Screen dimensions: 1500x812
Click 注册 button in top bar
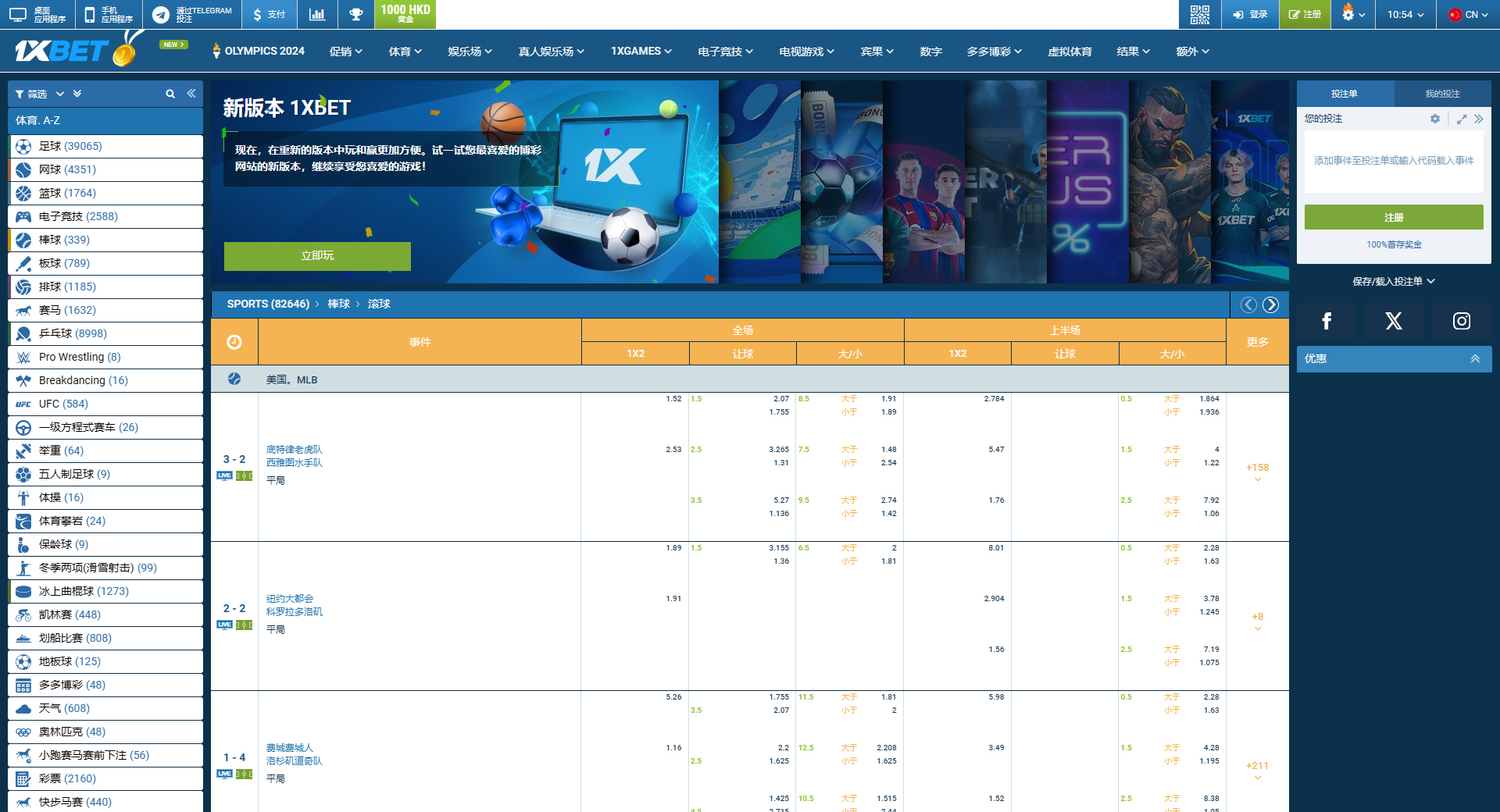1305,14
